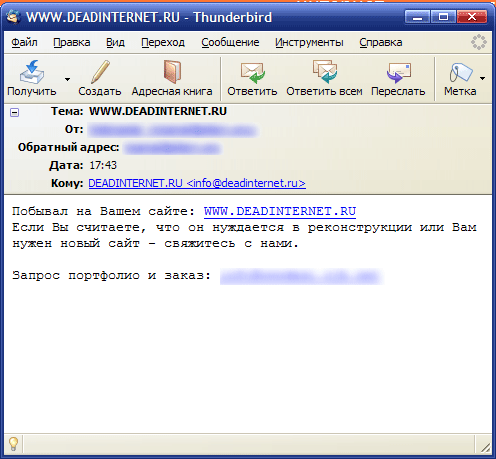Click the Переслать forward icon

point(398,72)
